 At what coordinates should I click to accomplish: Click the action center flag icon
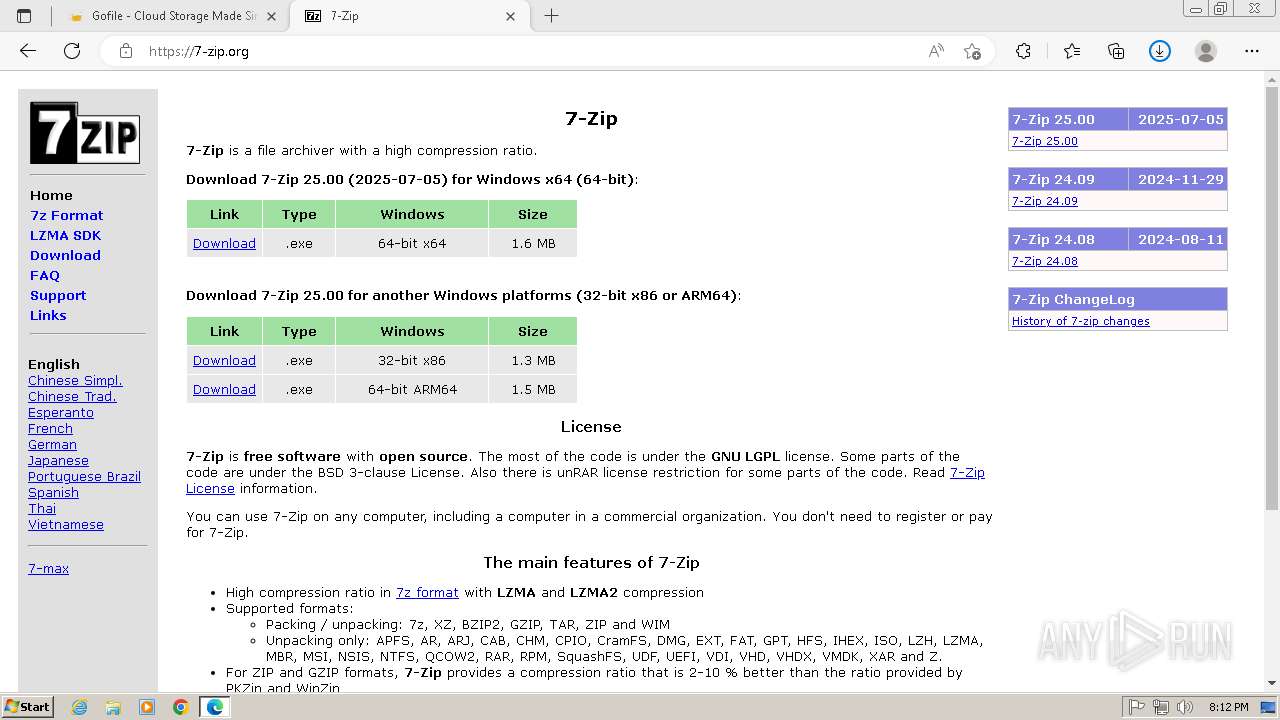pyautogui.click(x=1136, y=707)
